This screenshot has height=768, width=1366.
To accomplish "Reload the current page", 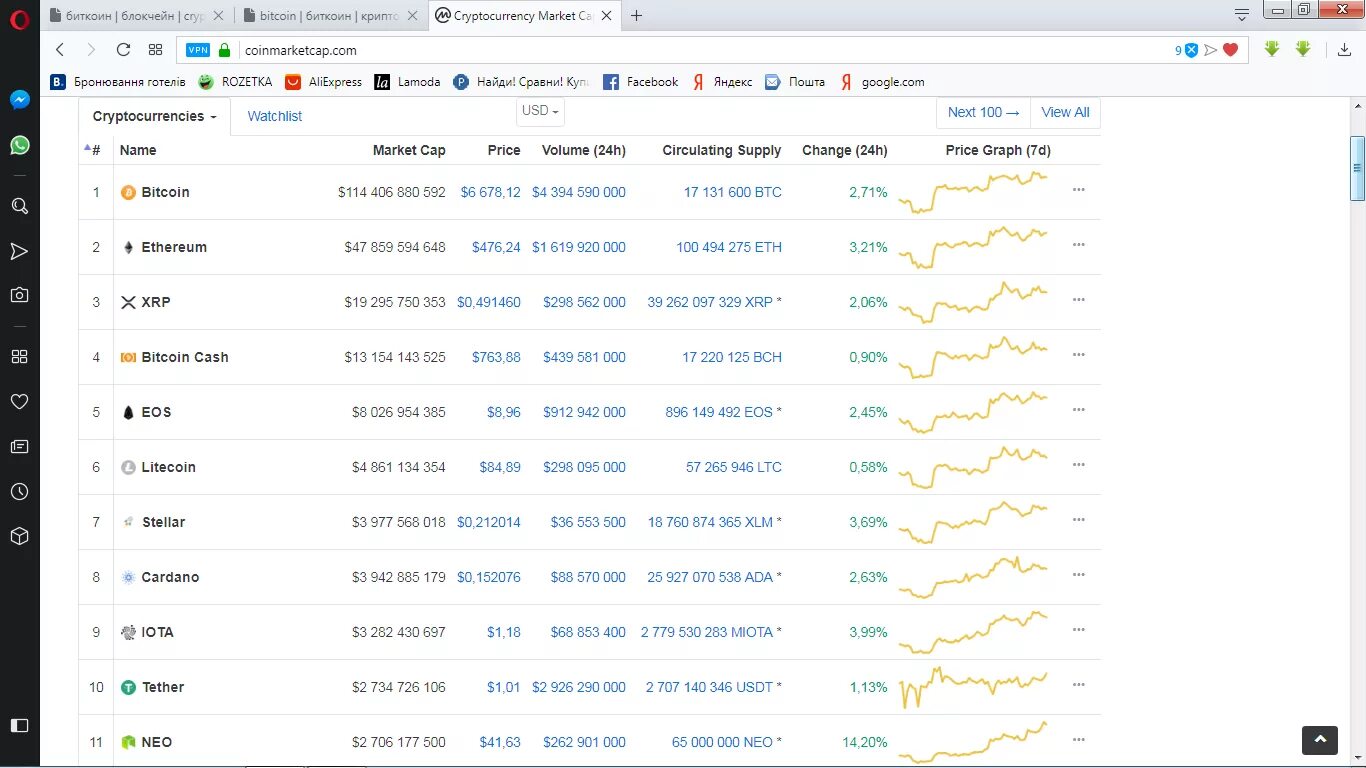I will point(123,50).
